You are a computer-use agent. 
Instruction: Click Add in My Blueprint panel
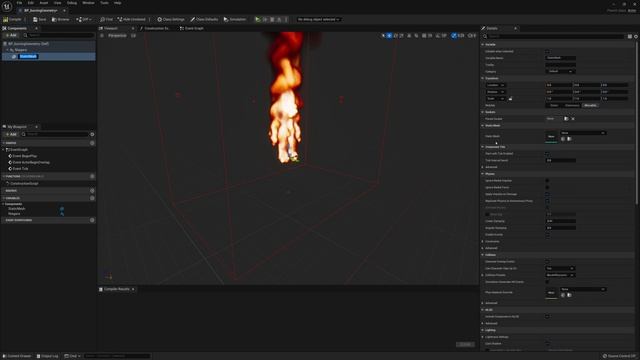coord(11,134)
